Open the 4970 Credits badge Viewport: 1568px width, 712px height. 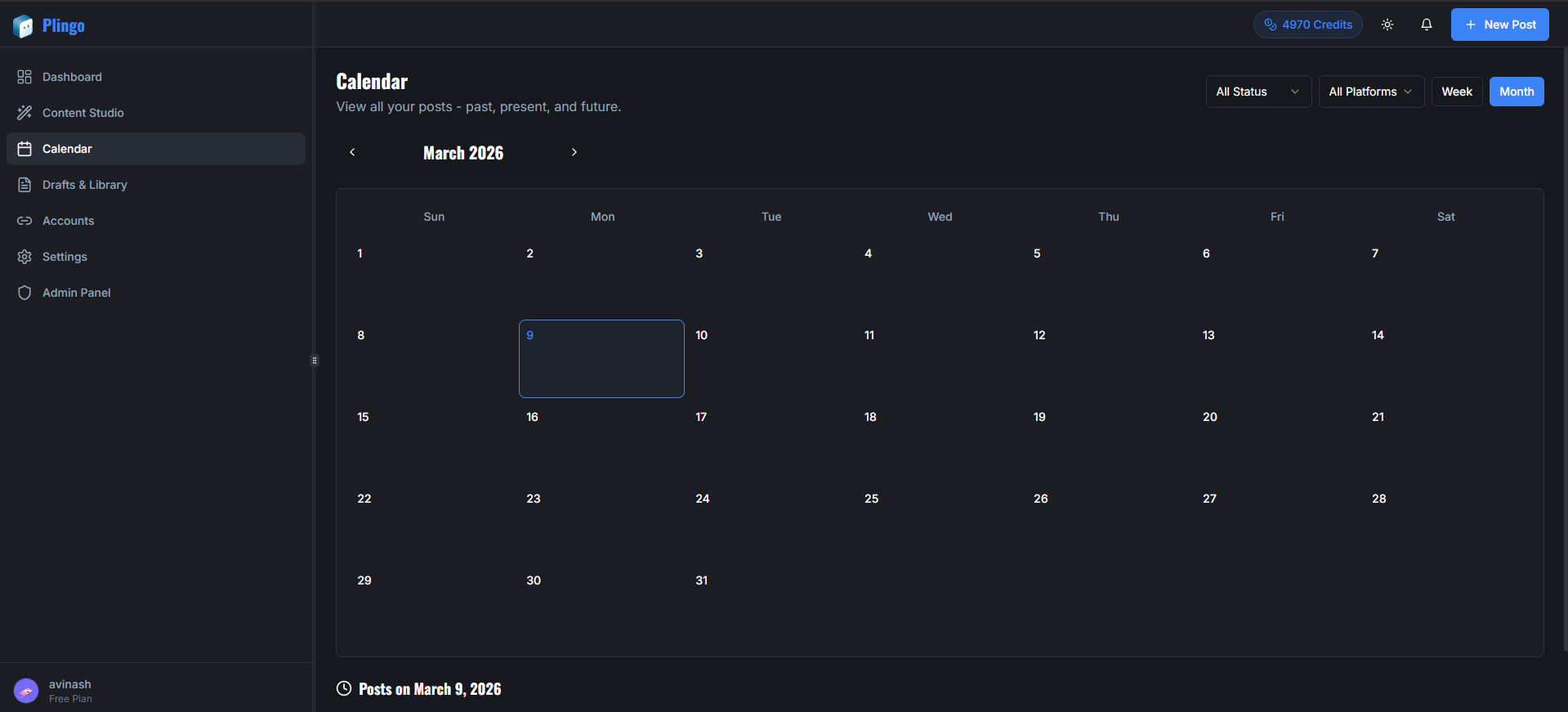[x=1308, y=25]
